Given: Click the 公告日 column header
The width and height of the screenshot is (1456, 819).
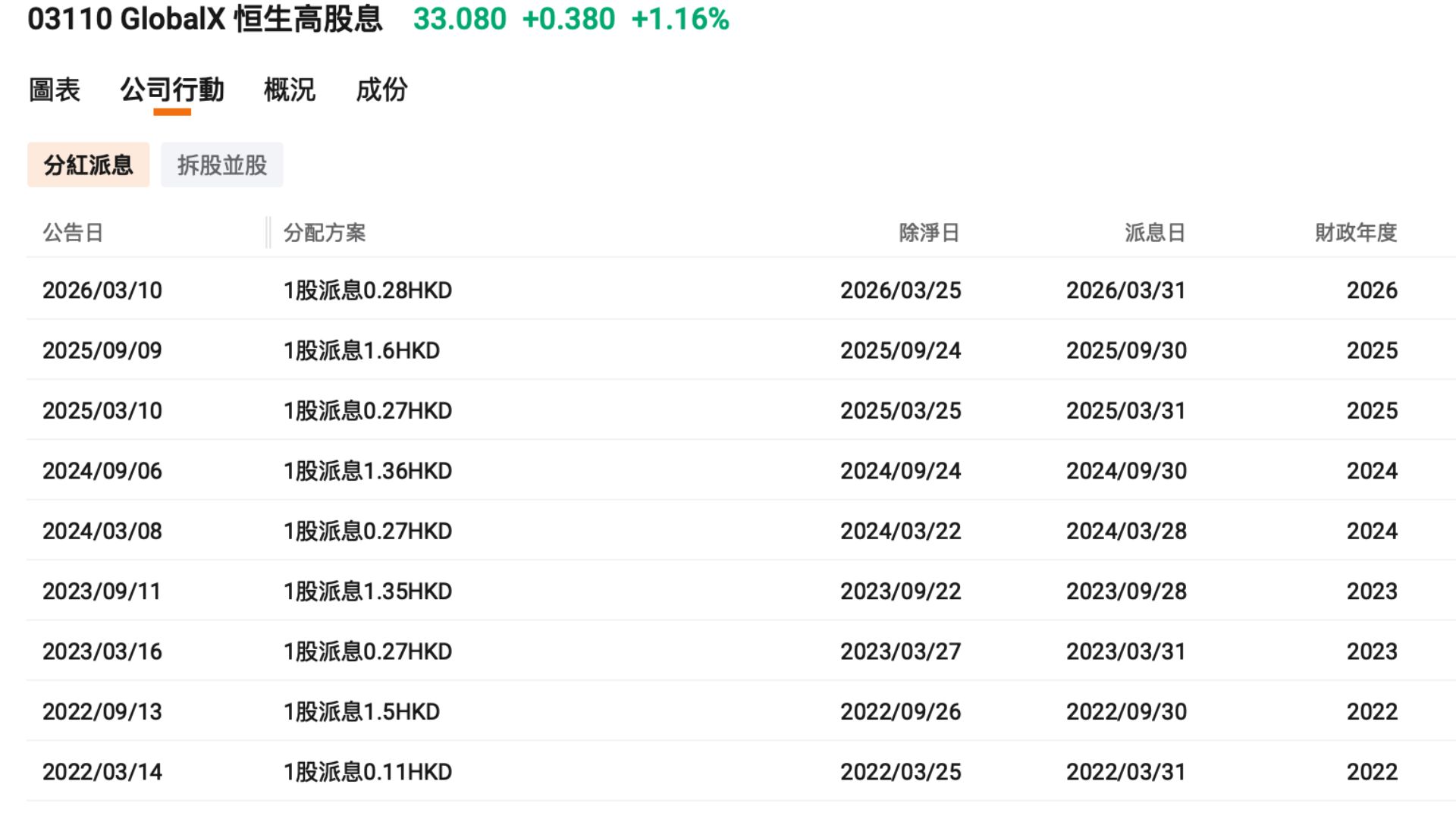Looking at the screenshot, I should click(73, 233).
